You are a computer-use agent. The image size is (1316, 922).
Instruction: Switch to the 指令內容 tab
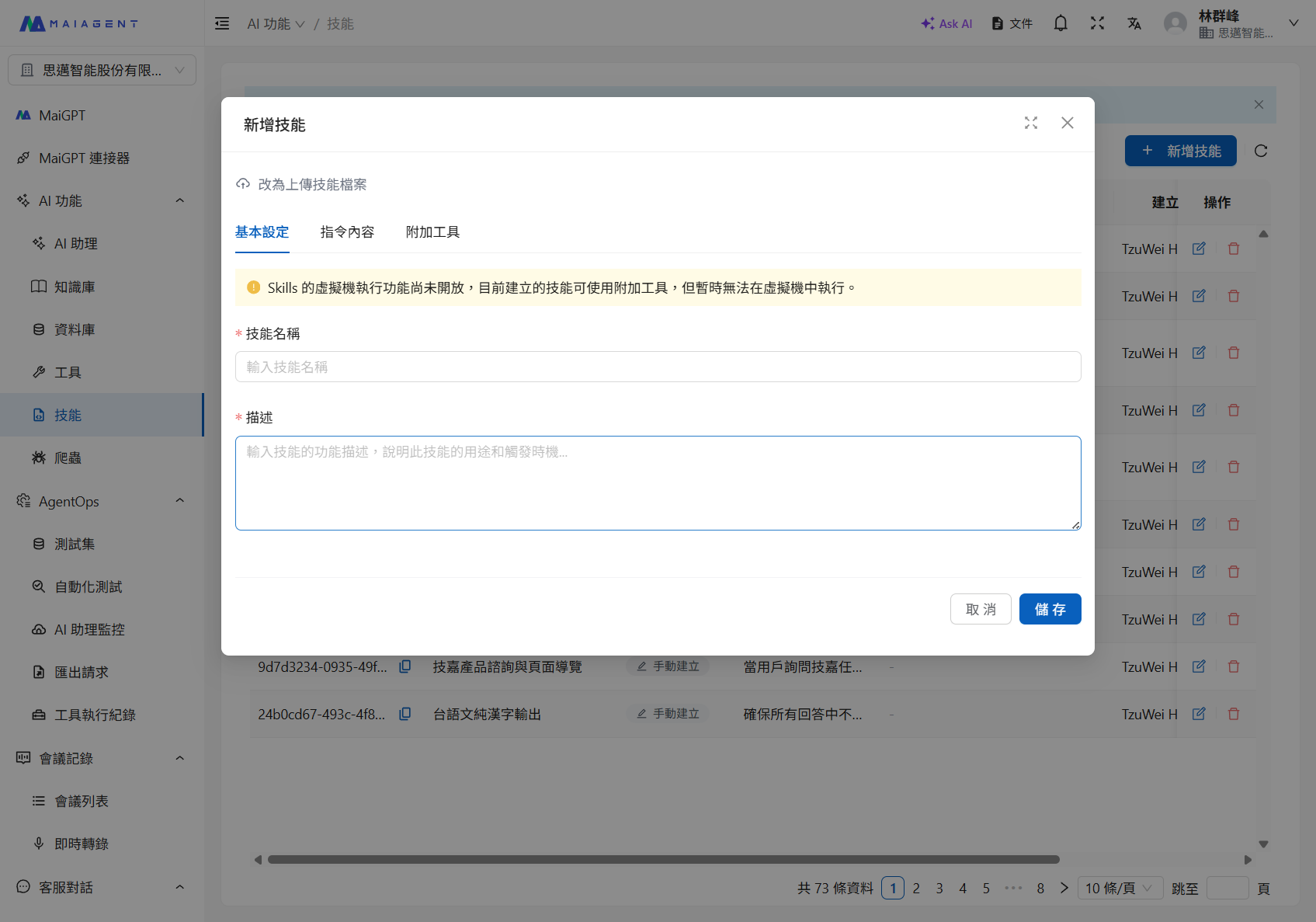(x=347, y=232)
